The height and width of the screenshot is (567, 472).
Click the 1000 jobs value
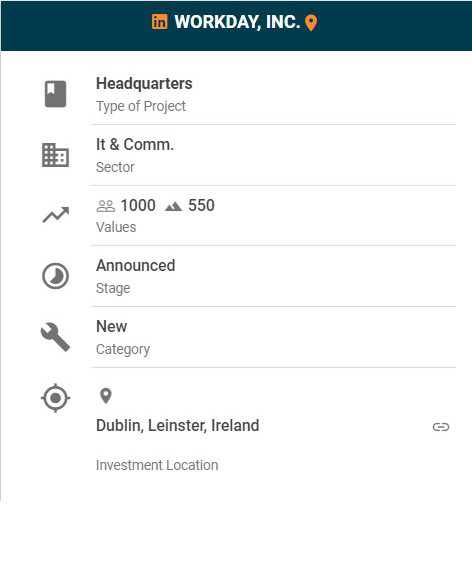138,205
